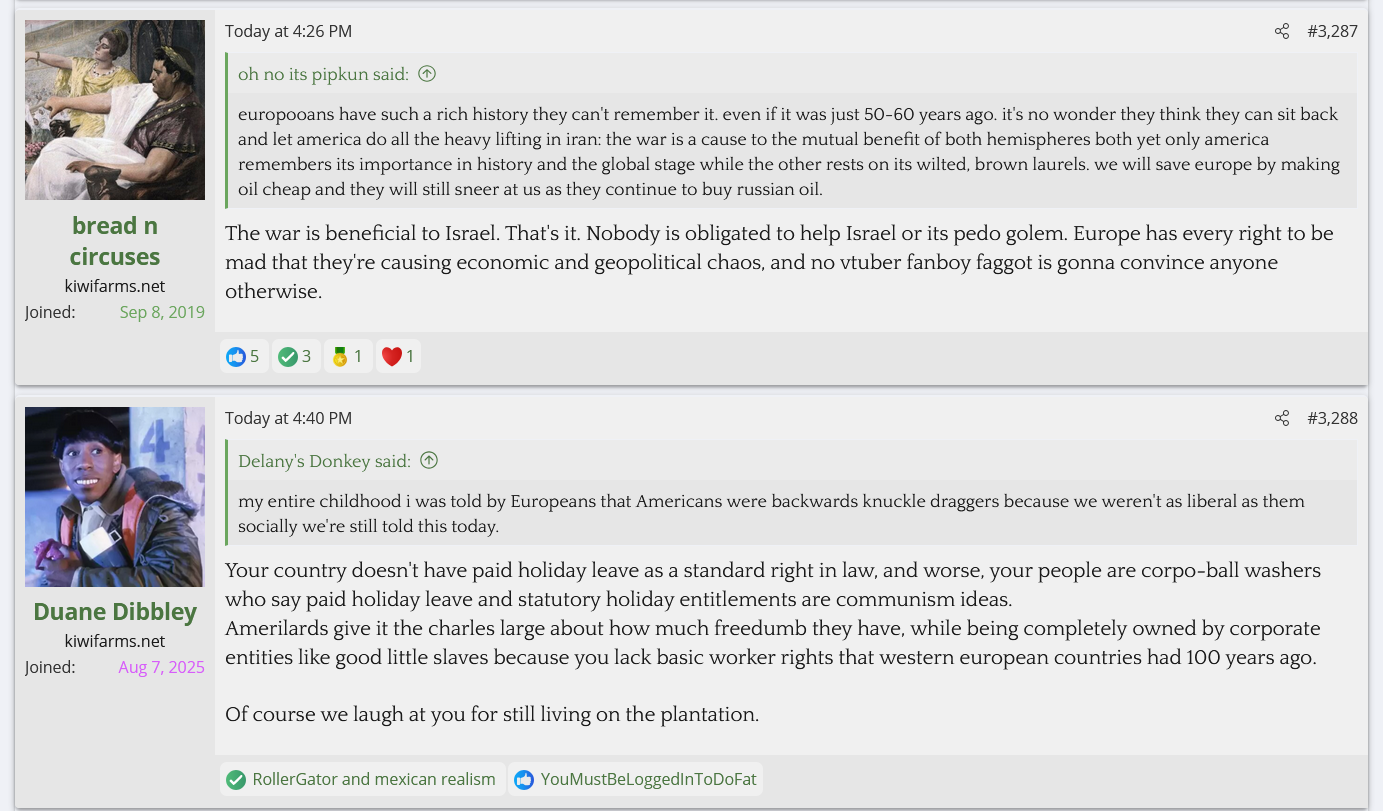View RollerGator and mexican realism reactions
Screen dimensions: 1383x811
click(373, 779)
